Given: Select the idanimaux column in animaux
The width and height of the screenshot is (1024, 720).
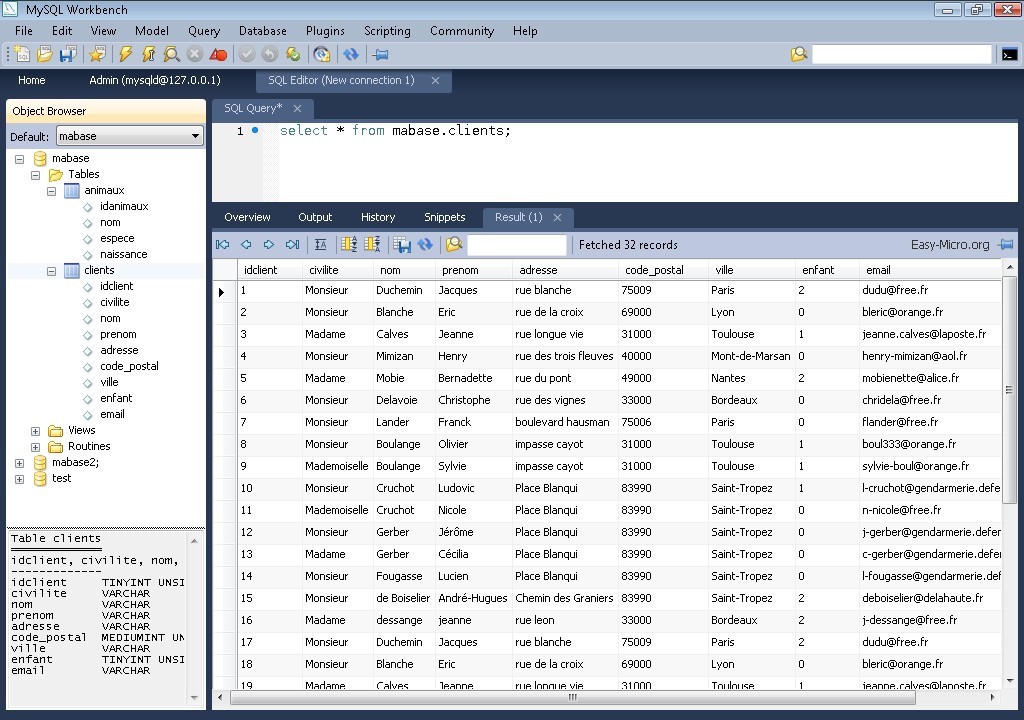Looking at the screenshot, I should [124, 206].
